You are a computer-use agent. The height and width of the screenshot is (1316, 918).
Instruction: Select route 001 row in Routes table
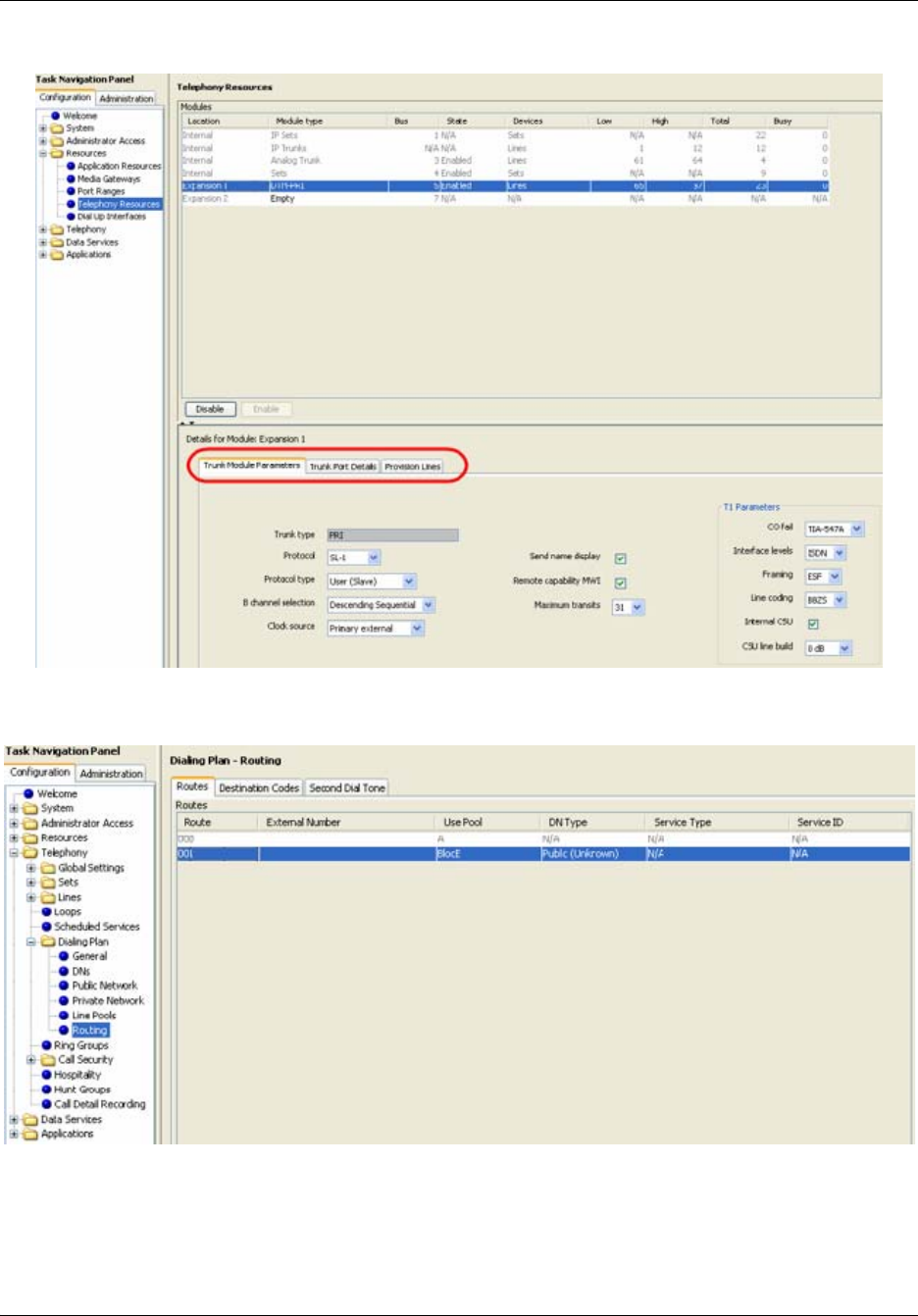tap(543, 854)
